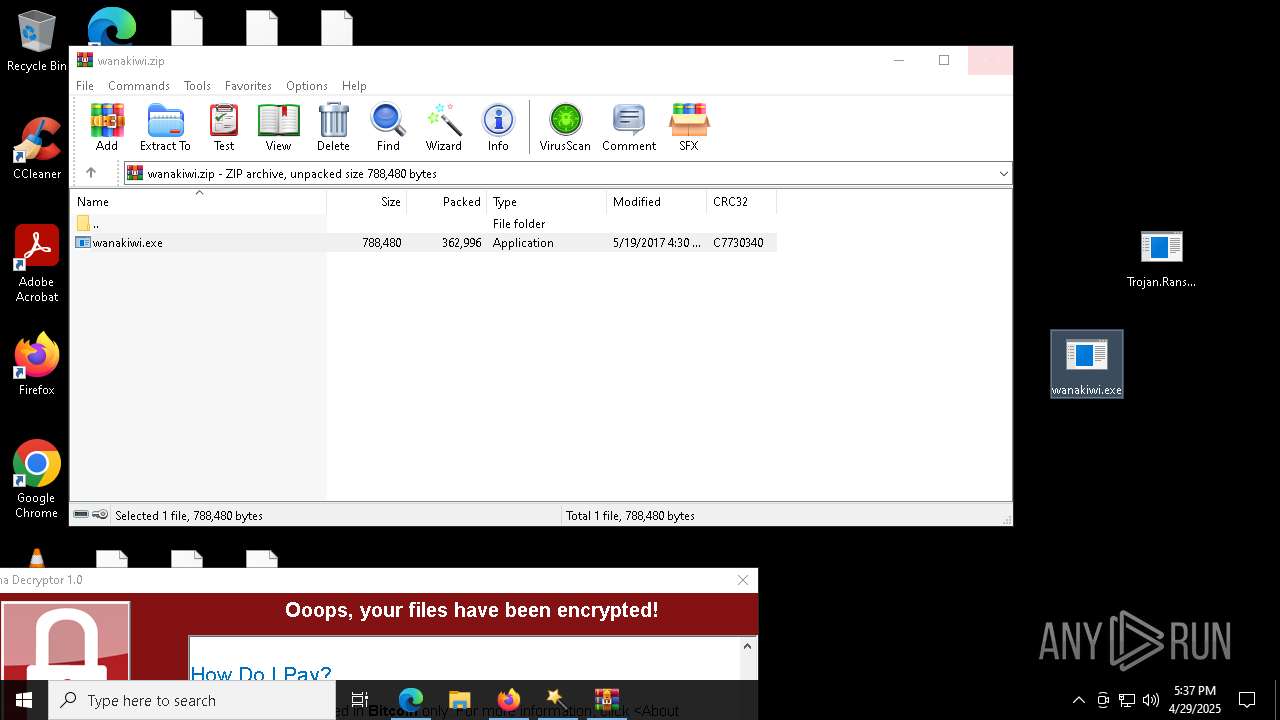The height and width of the screenshot is (720, 1280).
Task: Open the notification center icon
Action: pos(1247,700)
